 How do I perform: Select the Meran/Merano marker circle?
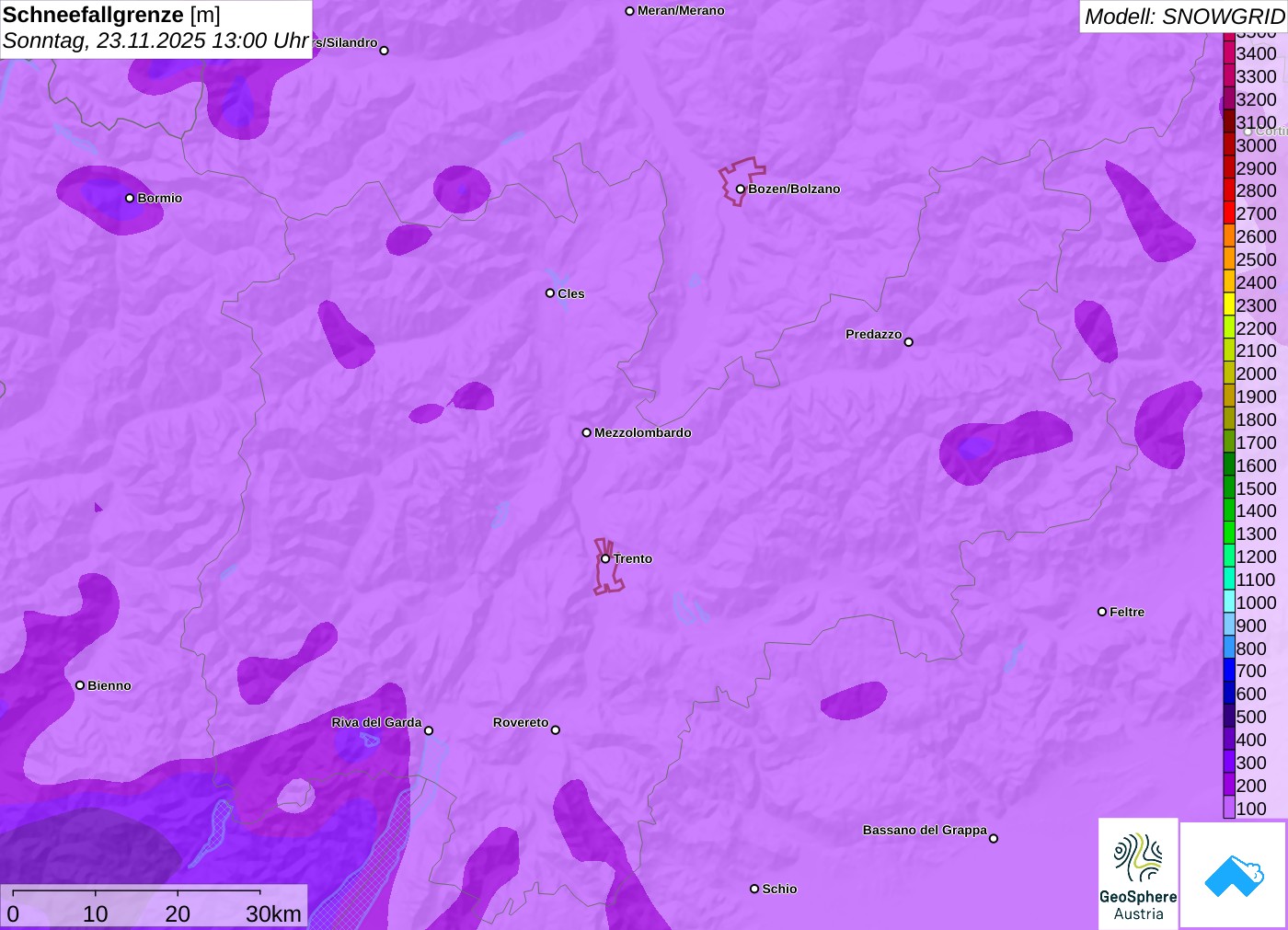pyautogui.click(x=629, y=11)
